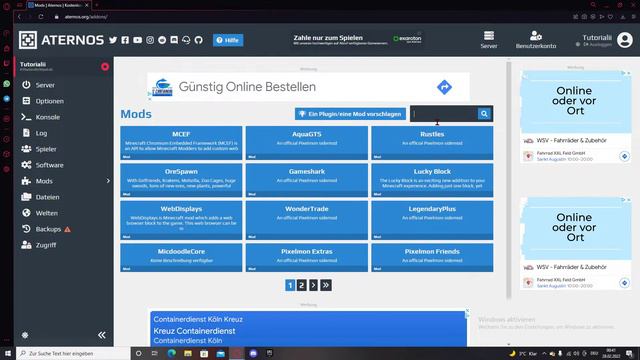640x360 pixels.
Task: Click the sidebar settings gear icon
Action: point(25,335)
